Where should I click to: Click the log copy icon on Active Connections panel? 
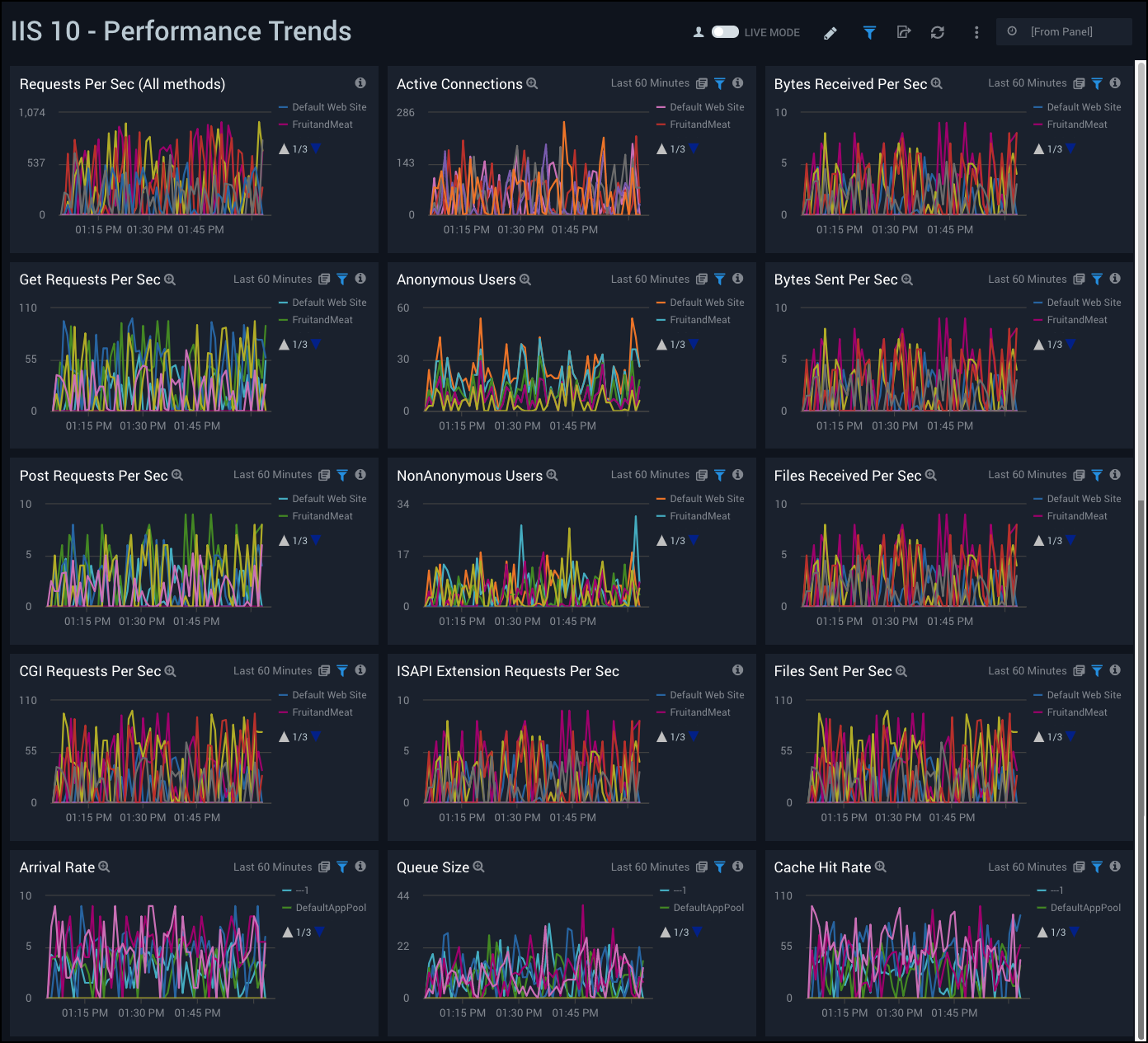[x=702, y=83]
